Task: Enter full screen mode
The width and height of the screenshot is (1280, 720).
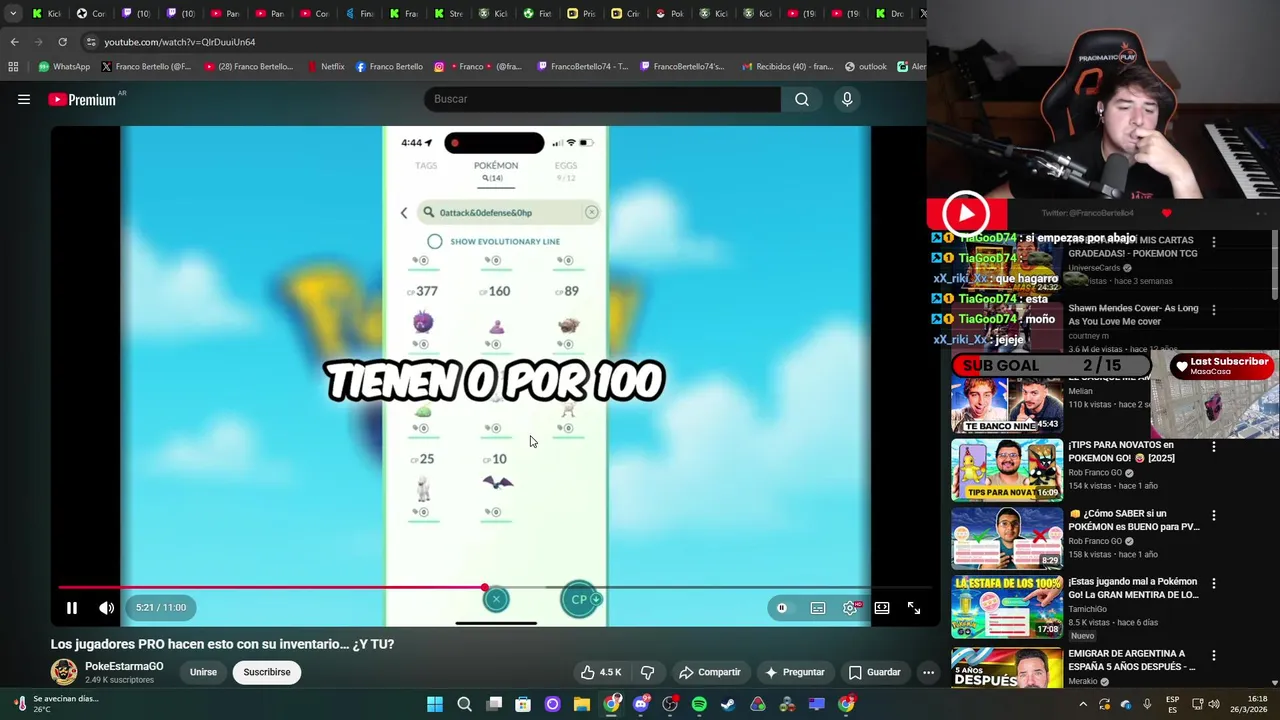Action: tap(914, 608)
